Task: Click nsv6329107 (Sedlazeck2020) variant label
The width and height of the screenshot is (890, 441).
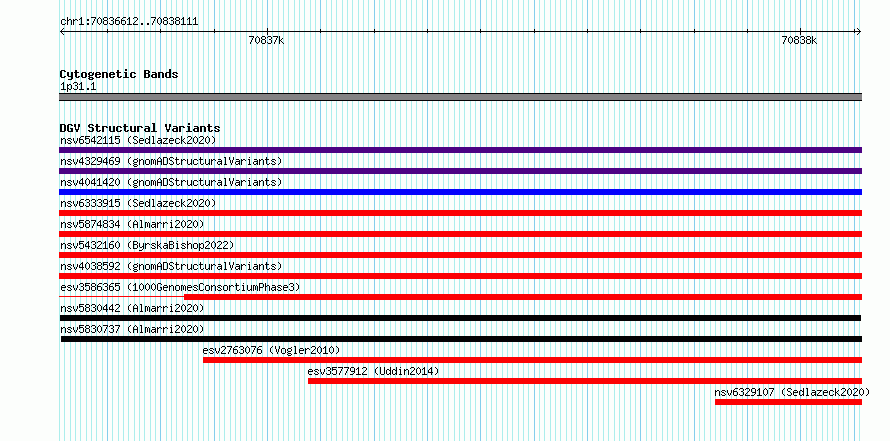Action: click(x=792, y=392)
